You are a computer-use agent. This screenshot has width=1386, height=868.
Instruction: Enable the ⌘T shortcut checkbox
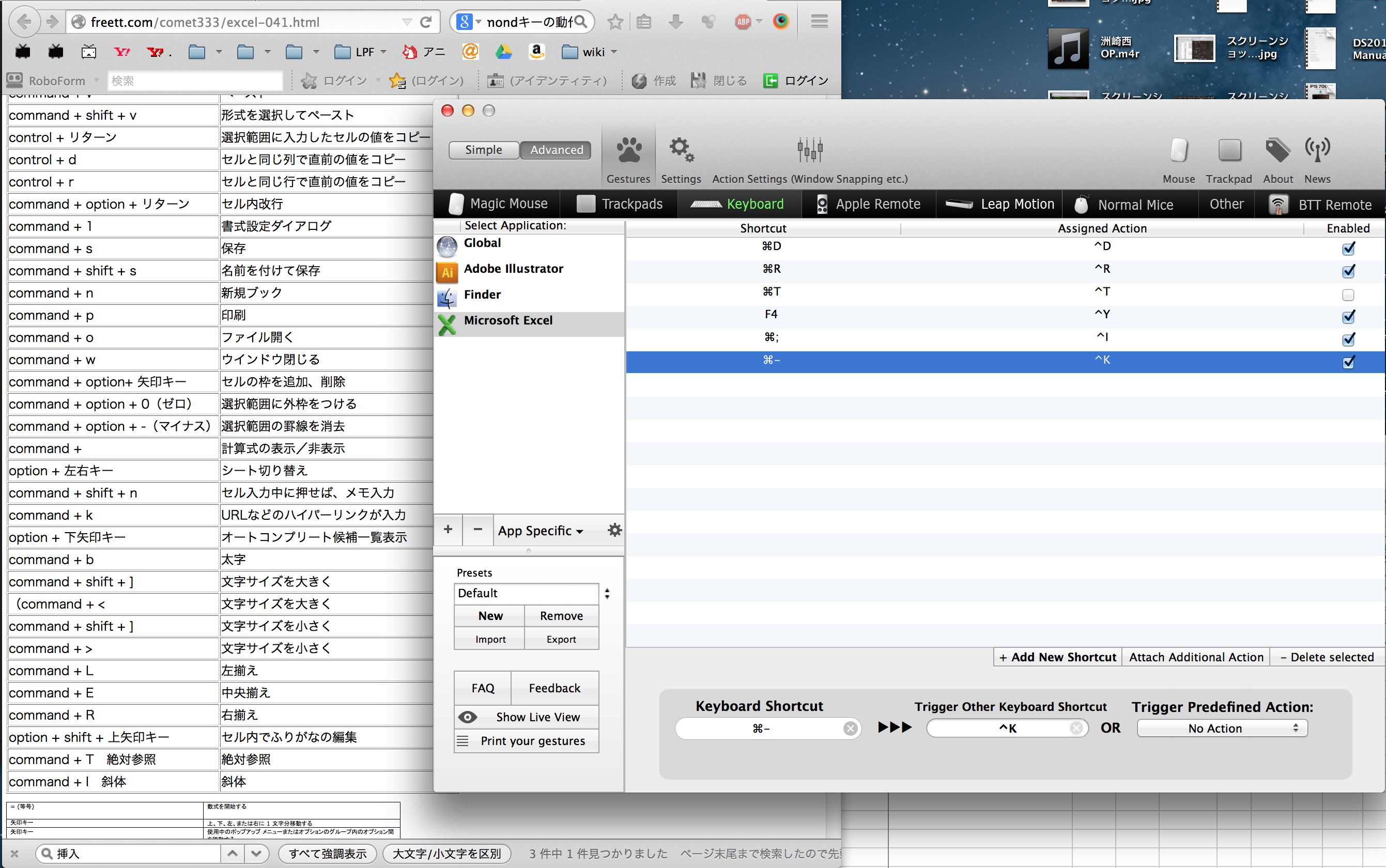coord(1348,295)
